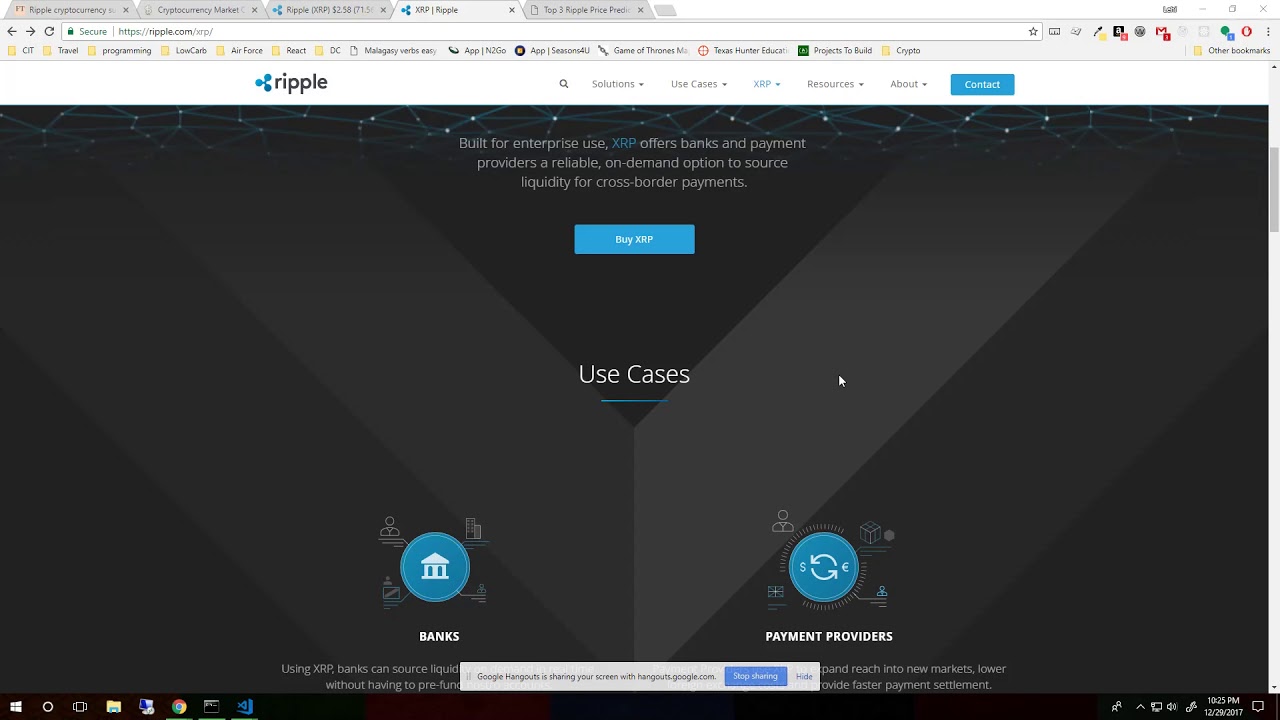1280x720 pixels.
Task: Expand the Solutions dropdown menu
Action: (617, 84)
